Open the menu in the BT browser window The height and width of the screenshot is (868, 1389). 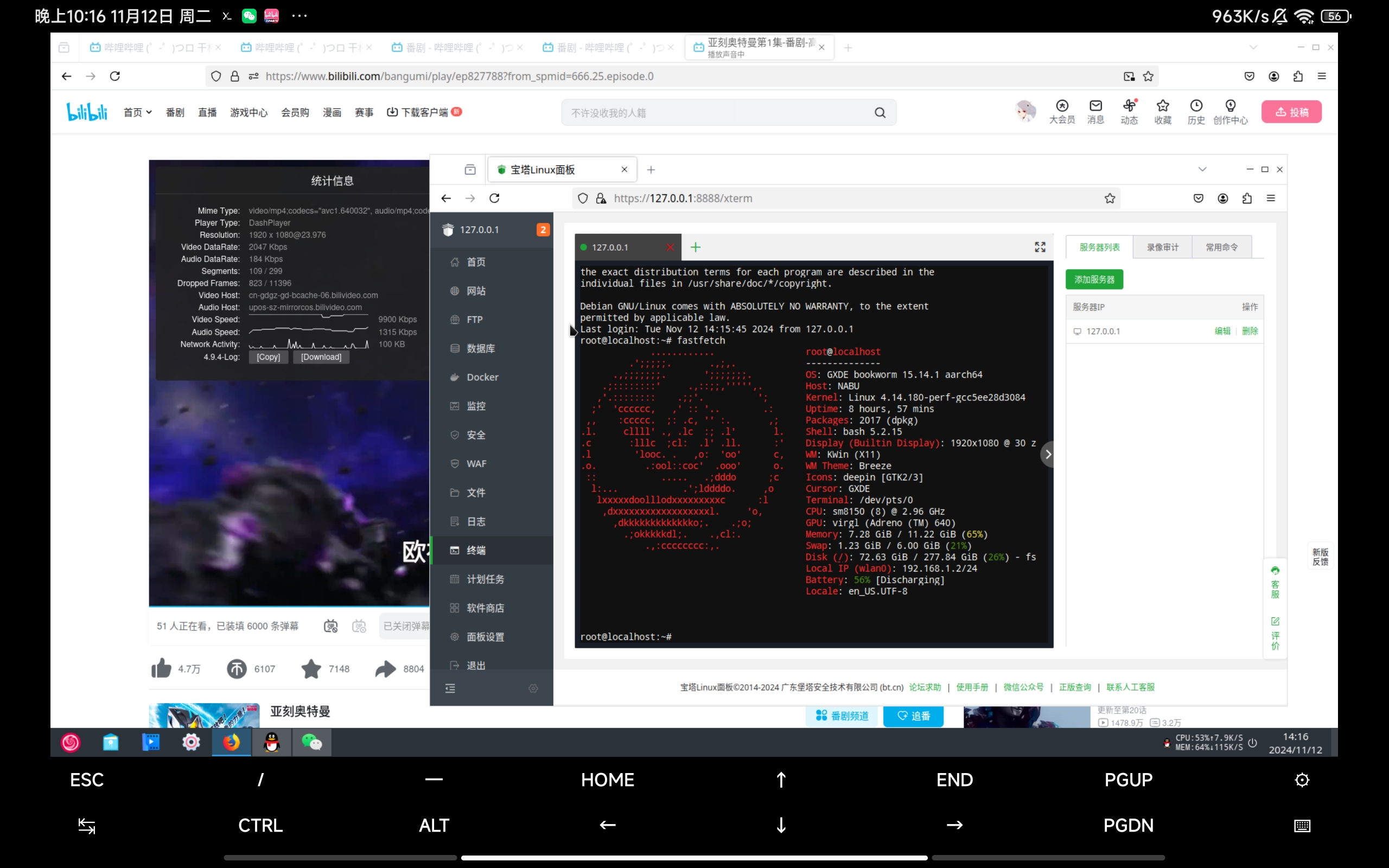point(1271,198)
